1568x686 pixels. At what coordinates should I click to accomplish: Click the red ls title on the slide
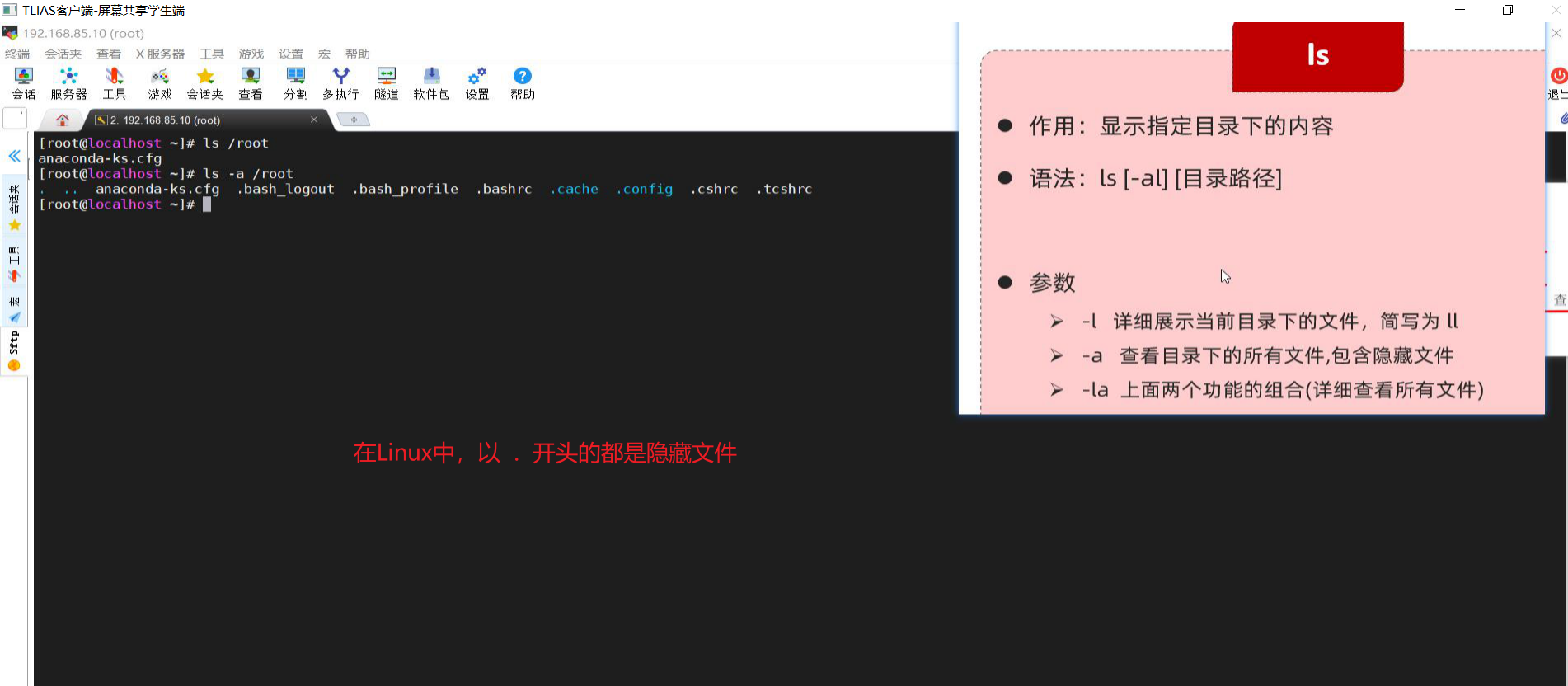[x=1317, y=55]
